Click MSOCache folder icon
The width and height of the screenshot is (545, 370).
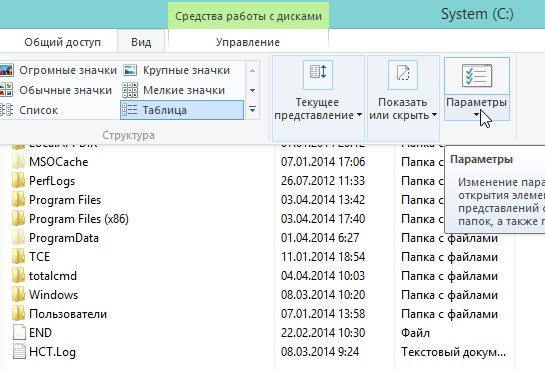click(18, 162)
